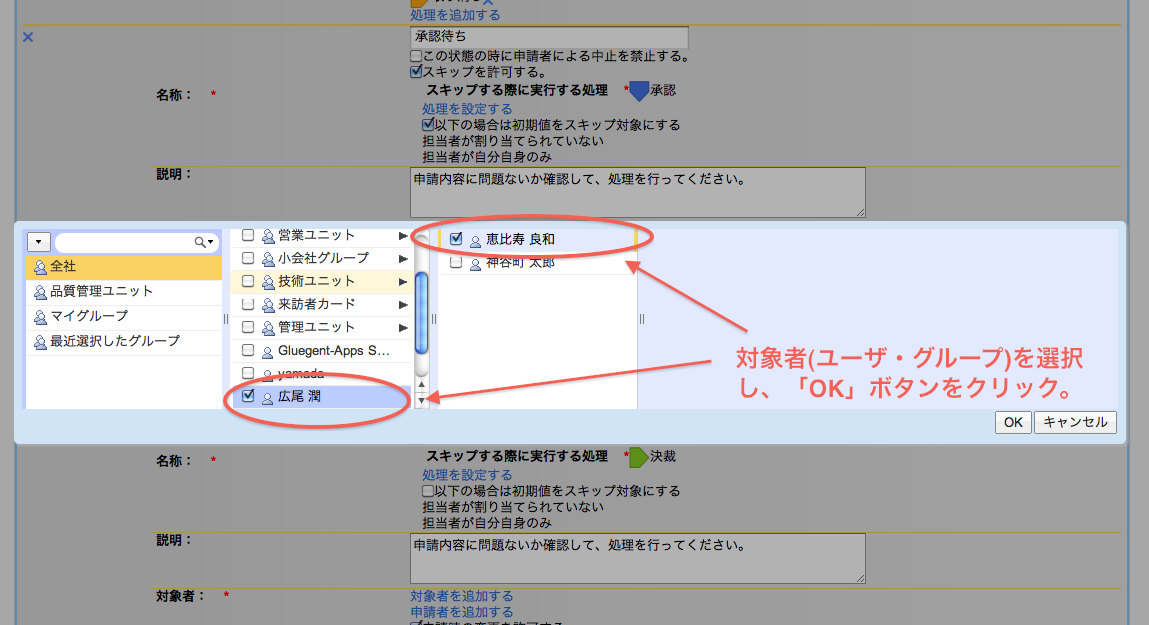
Task: Uncheck the 広尾 潤 checkbox
Action: [x=248, y=397]
